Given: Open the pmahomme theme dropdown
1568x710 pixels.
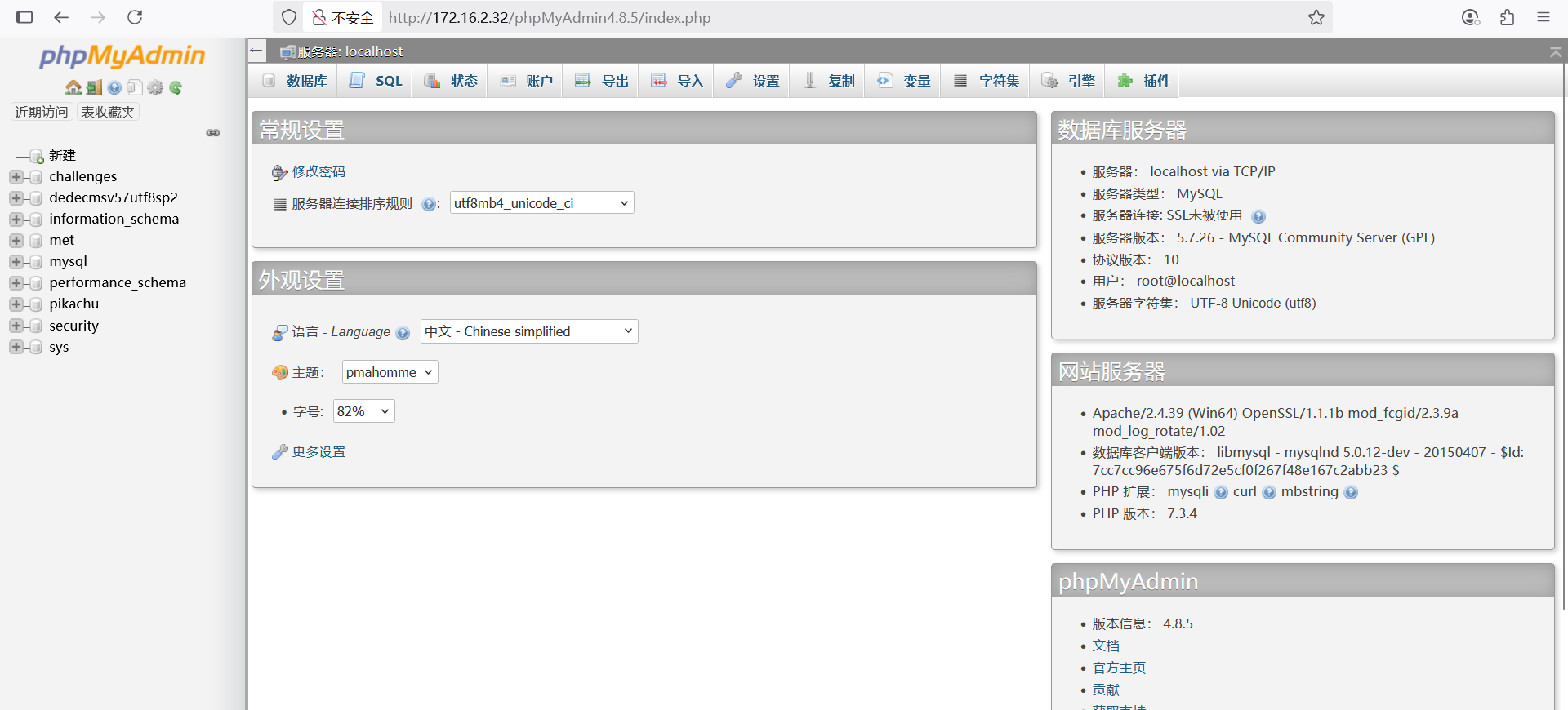Looking at the screenshot, I should (x=390, y=372).
